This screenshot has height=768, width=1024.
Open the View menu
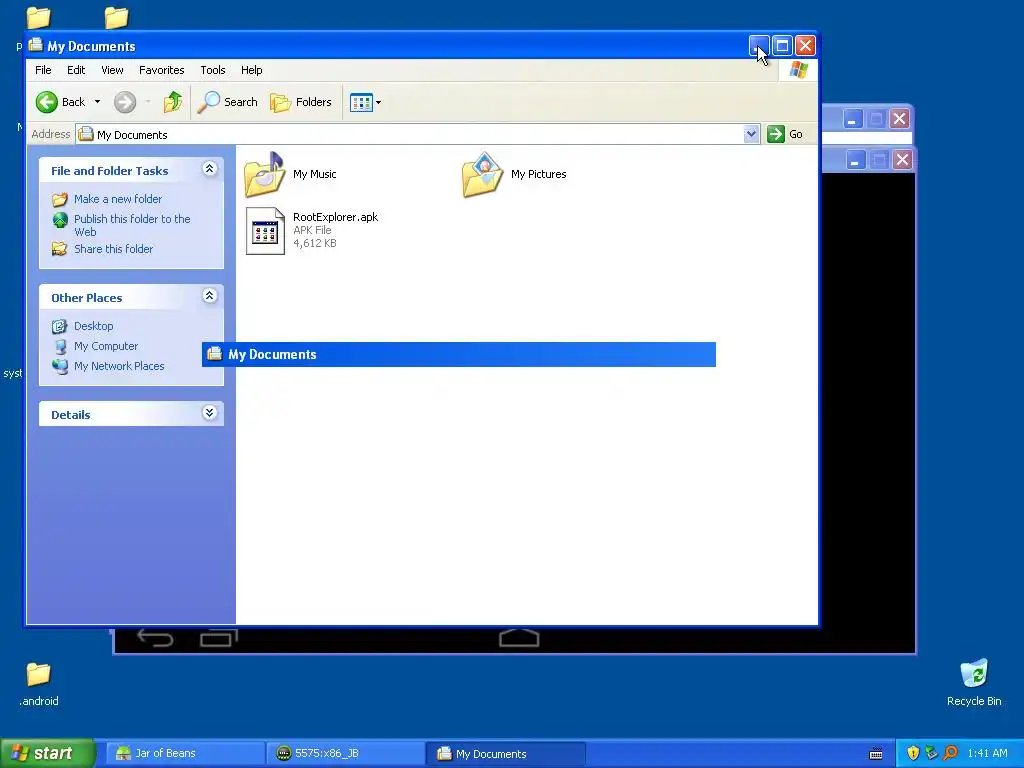coord(112,70)
